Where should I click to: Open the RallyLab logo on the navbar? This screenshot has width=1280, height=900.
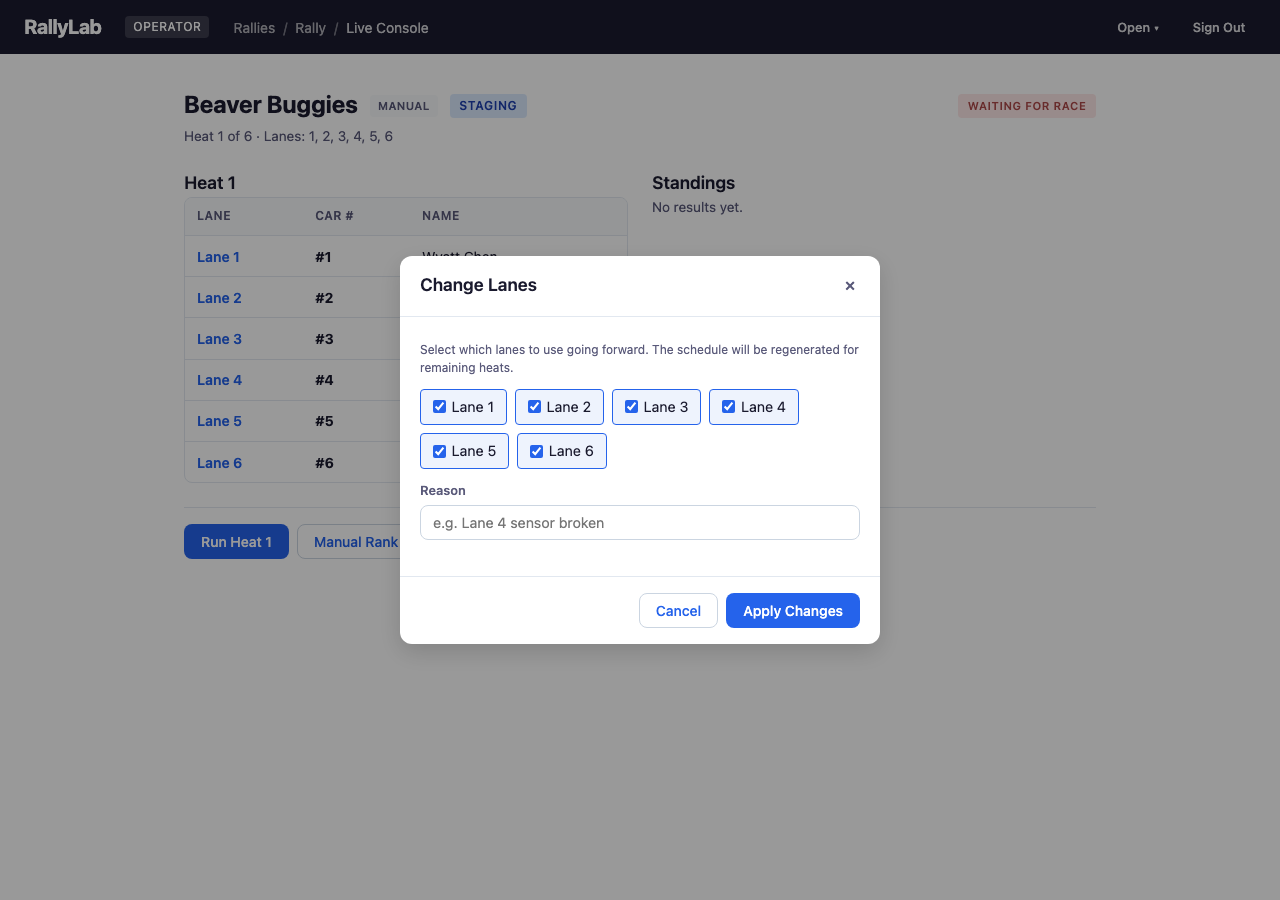62,27
